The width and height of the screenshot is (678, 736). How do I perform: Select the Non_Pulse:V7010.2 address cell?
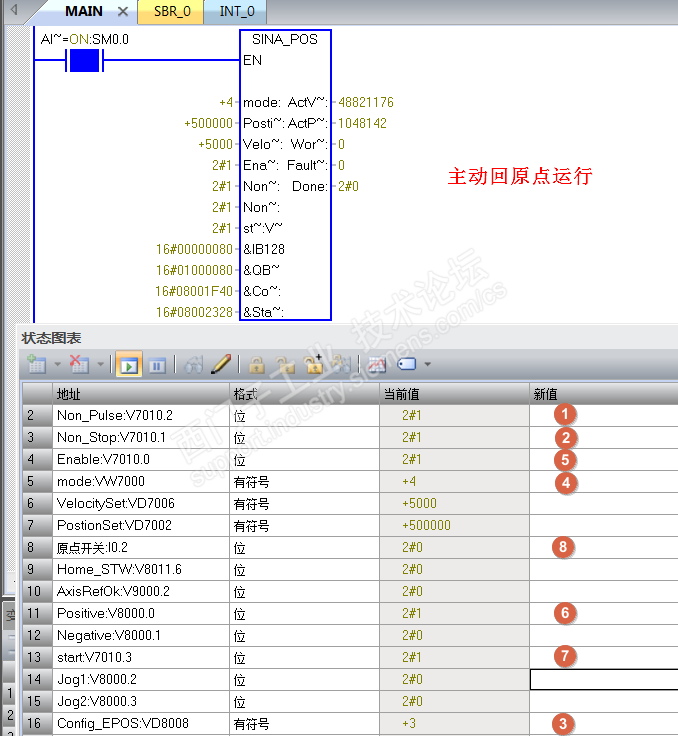140,415
